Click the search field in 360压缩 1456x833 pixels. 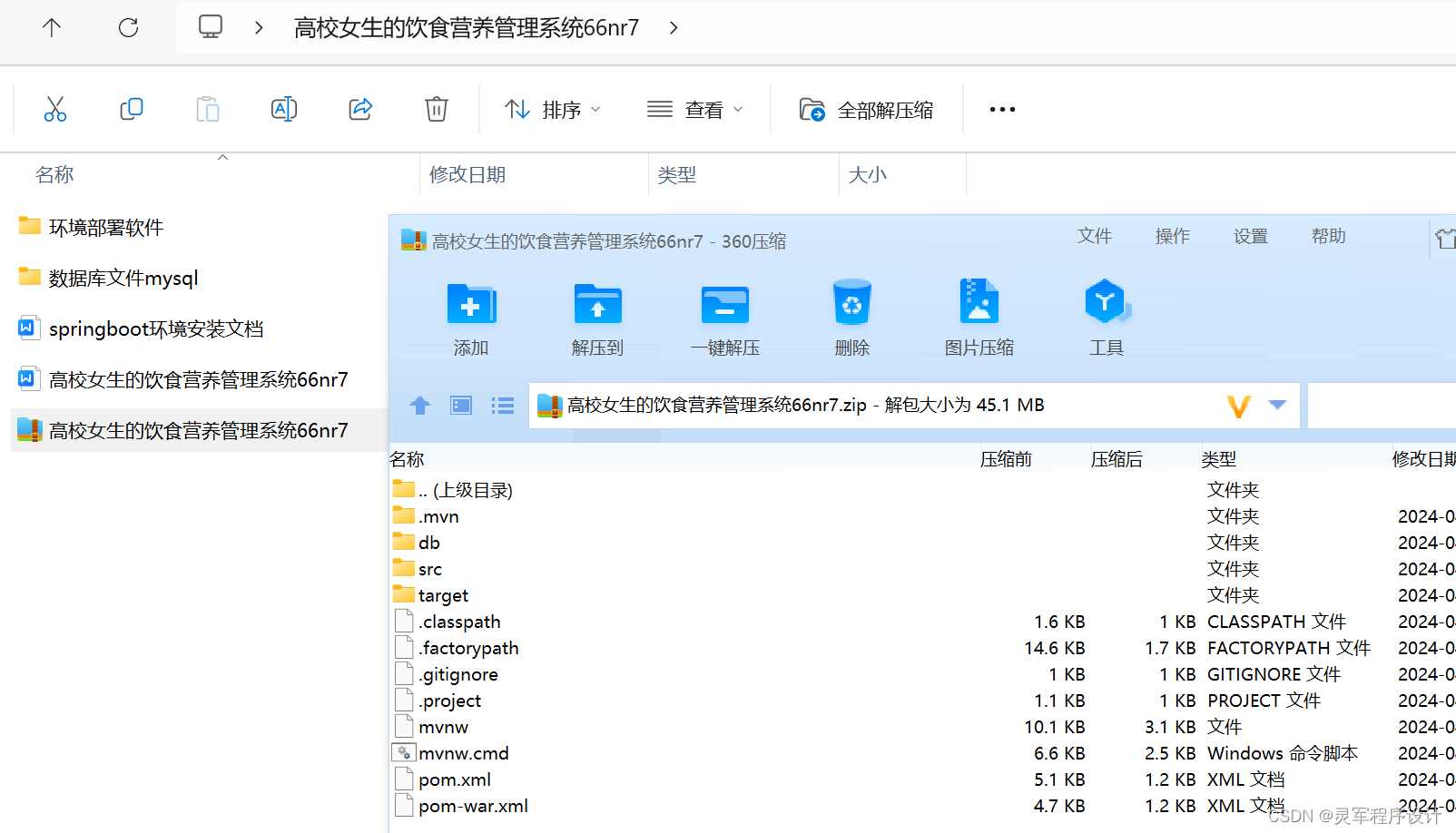pyautogui.click(x=1382, y=405)
